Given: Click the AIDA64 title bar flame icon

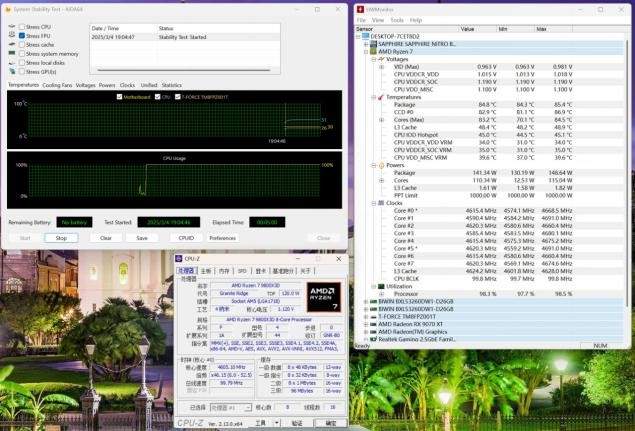Looking at the screenshot, I should [x=8, y=9].
